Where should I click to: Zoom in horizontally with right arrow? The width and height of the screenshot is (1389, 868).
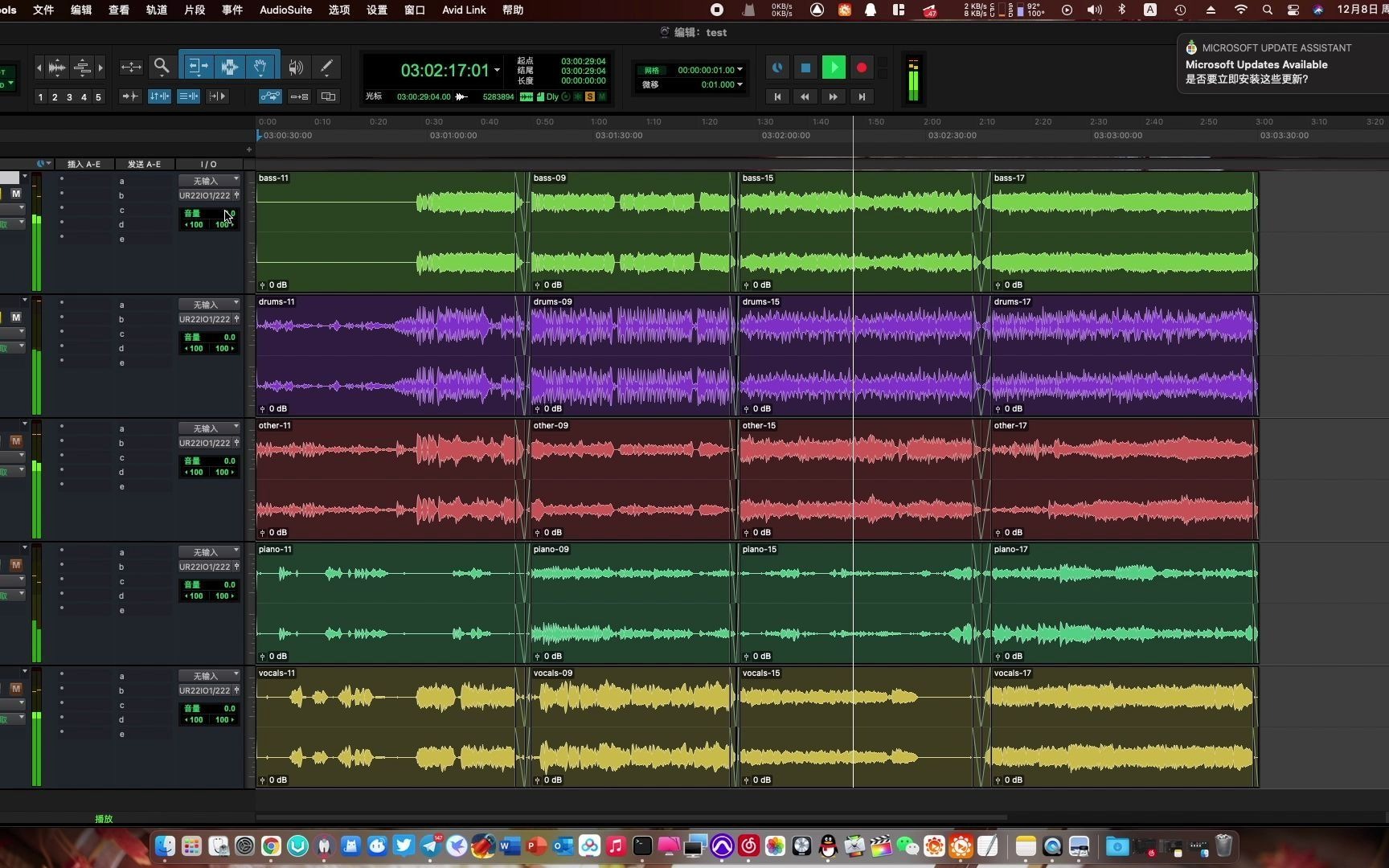point(100,68)
